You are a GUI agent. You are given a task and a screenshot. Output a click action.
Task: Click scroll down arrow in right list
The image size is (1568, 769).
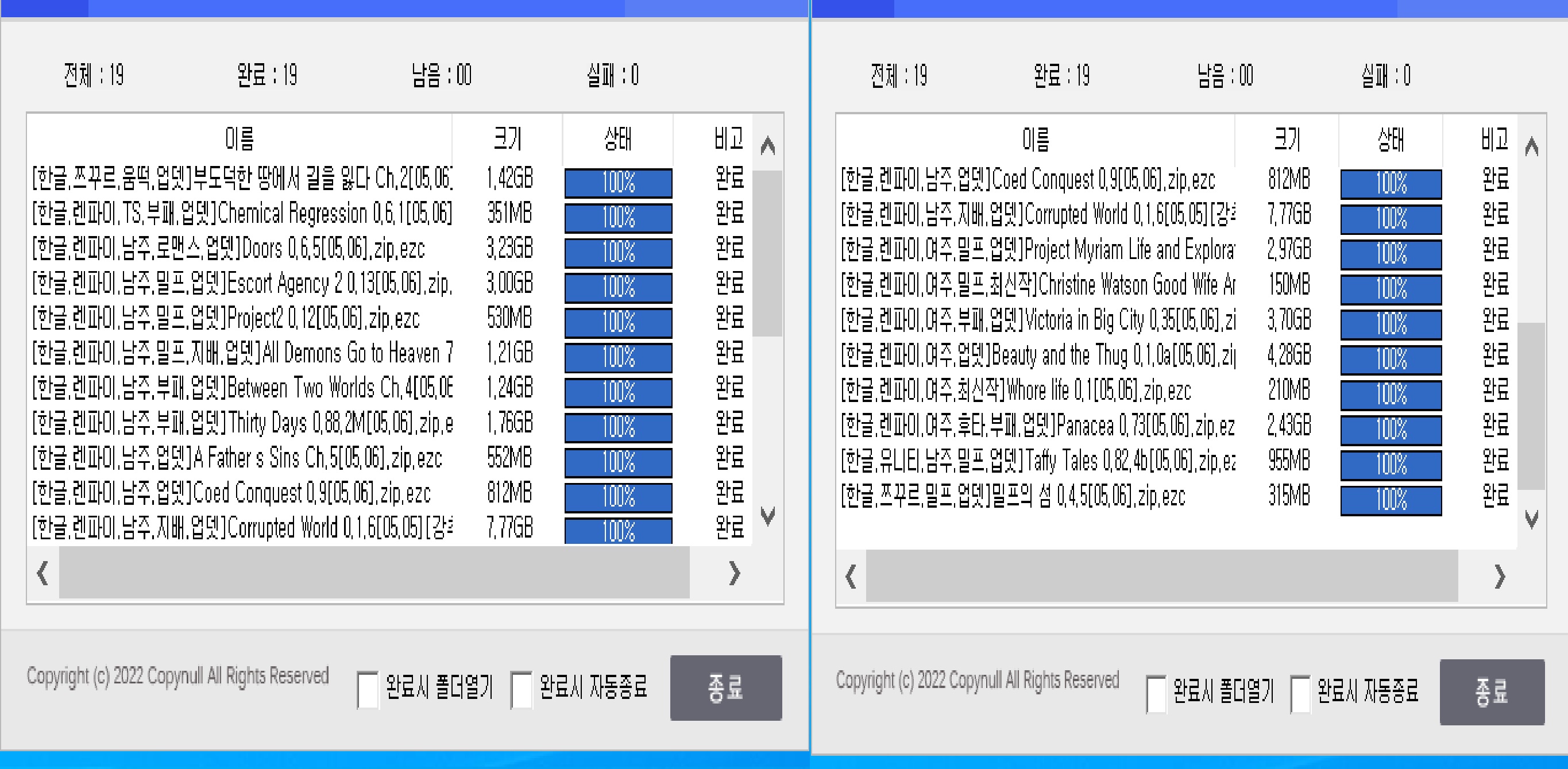point(1531,519)
